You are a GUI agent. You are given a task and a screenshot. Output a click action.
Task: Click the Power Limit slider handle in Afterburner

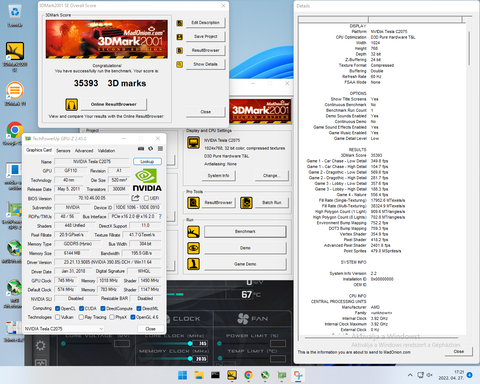219,343
